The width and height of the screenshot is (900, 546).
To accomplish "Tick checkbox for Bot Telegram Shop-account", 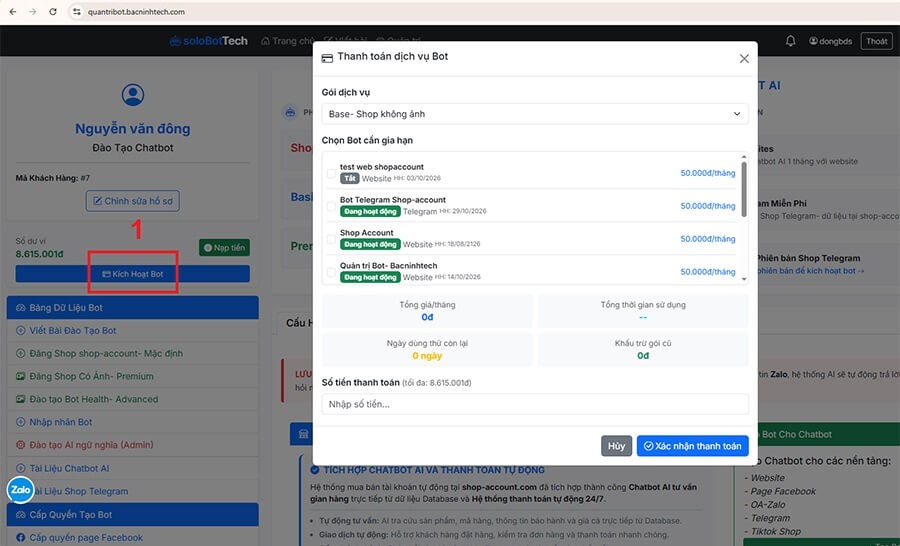I will point(331,206).
